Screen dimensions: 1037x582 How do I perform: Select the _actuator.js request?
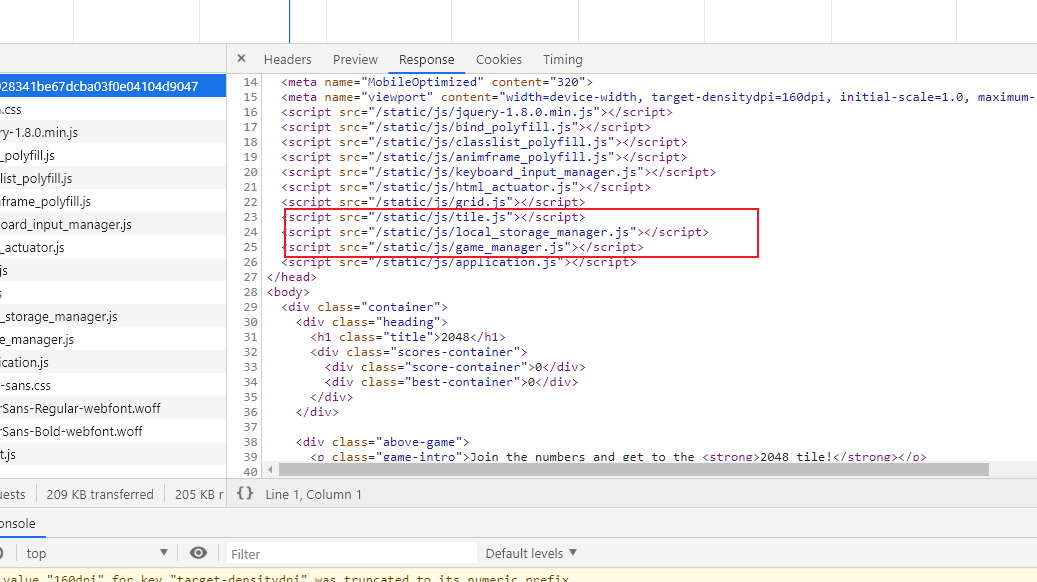point(112,247)
